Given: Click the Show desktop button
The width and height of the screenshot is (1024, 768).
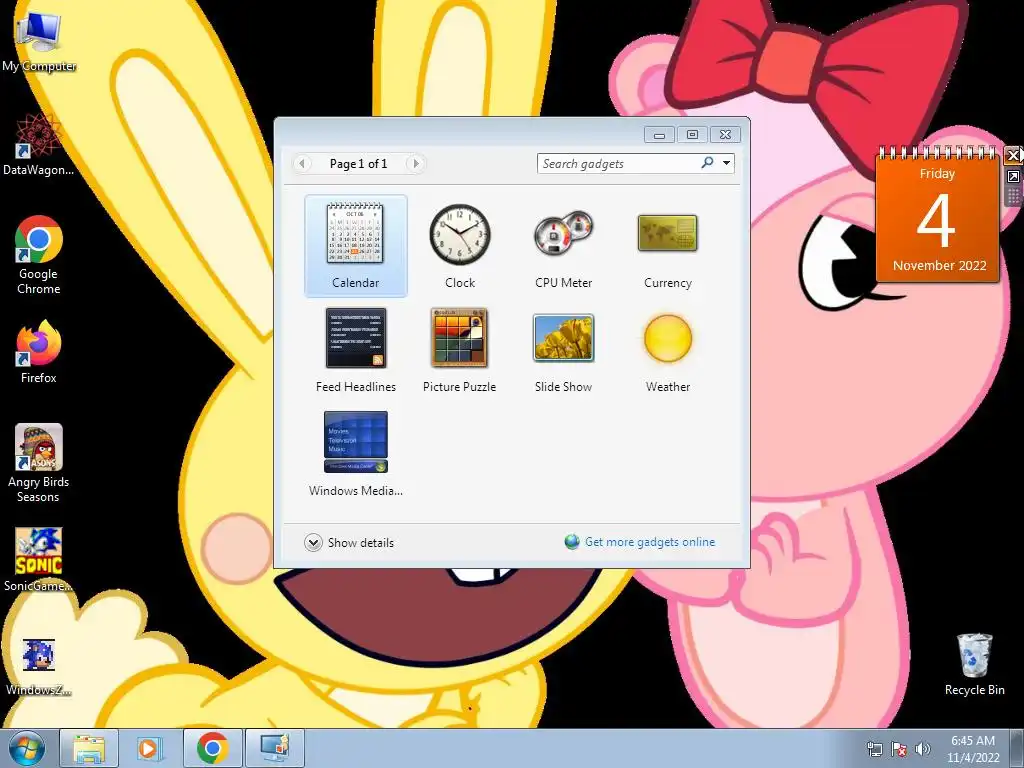Looking at the screenshot, I should point(1017,748).
